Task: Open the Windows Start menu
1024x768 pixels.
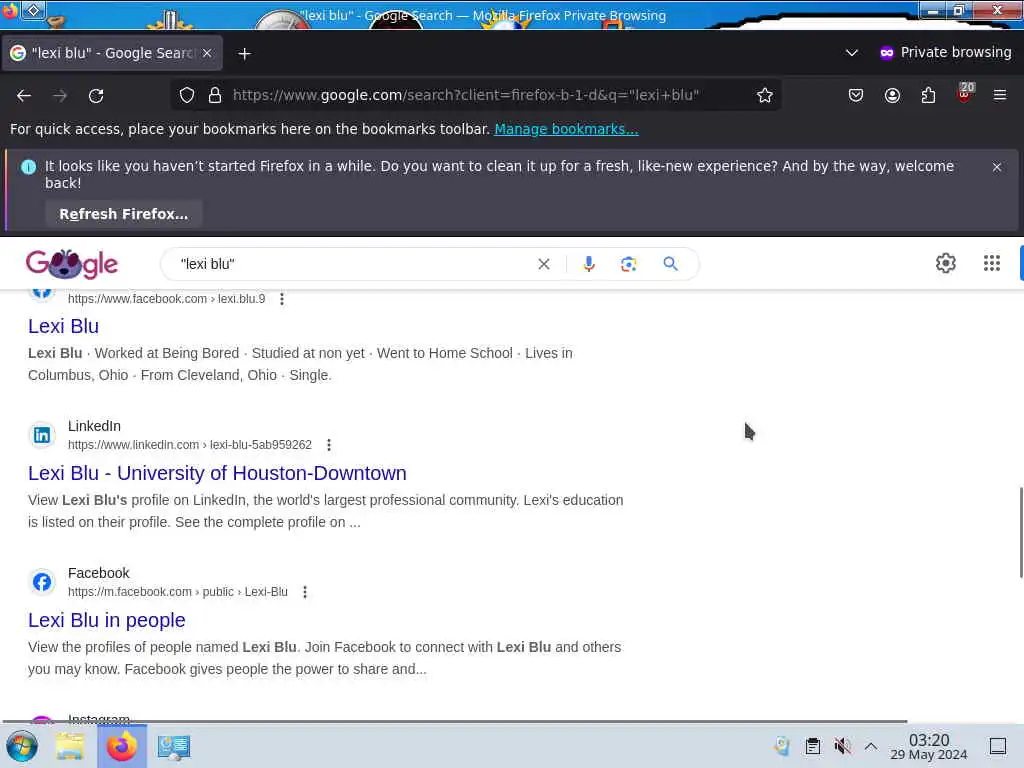Action: pyautogui.click(x=22, y=746)
